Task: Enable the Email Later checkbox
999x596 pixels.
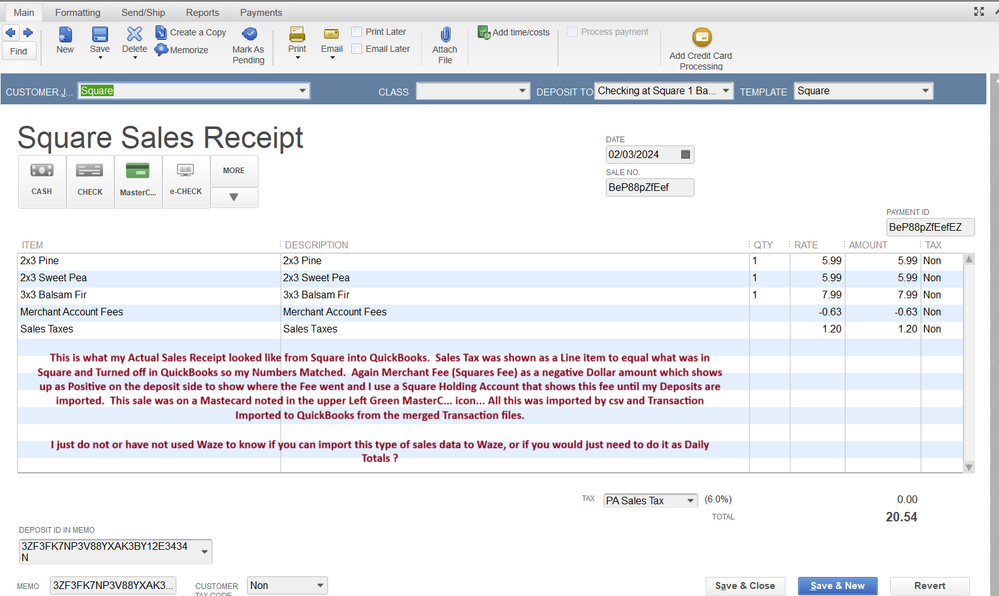Action: (357, 49)
